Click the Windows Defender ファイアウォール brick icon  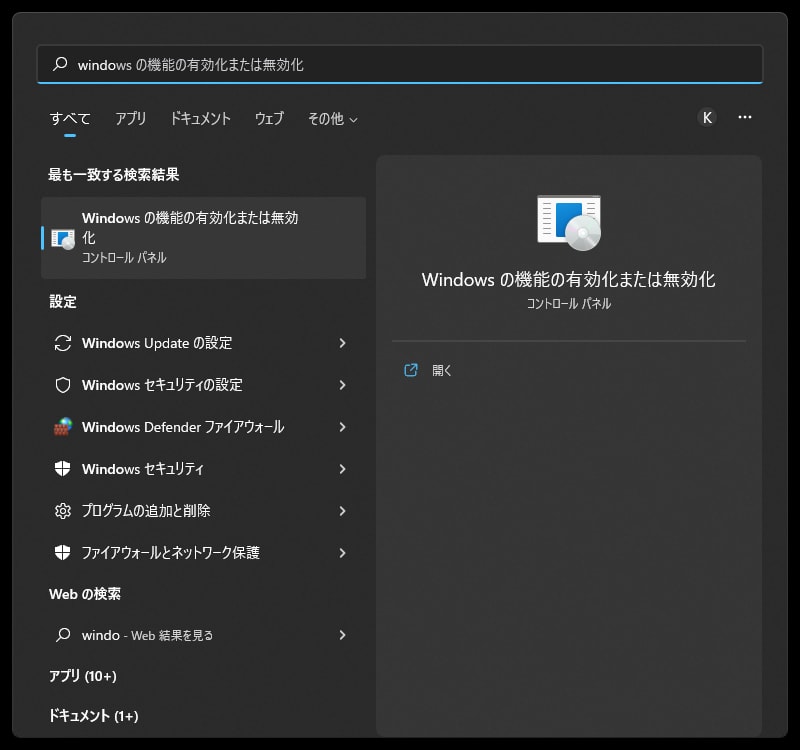[x=62, y=427]
